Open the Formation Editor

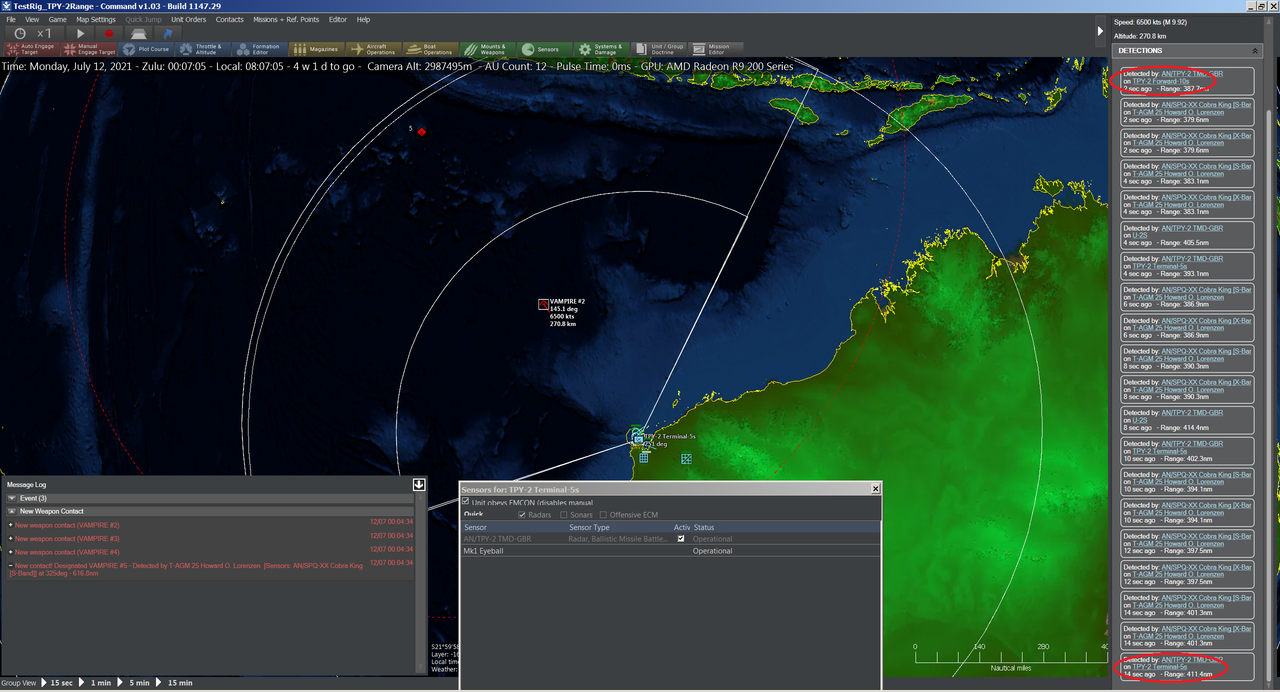259,49
